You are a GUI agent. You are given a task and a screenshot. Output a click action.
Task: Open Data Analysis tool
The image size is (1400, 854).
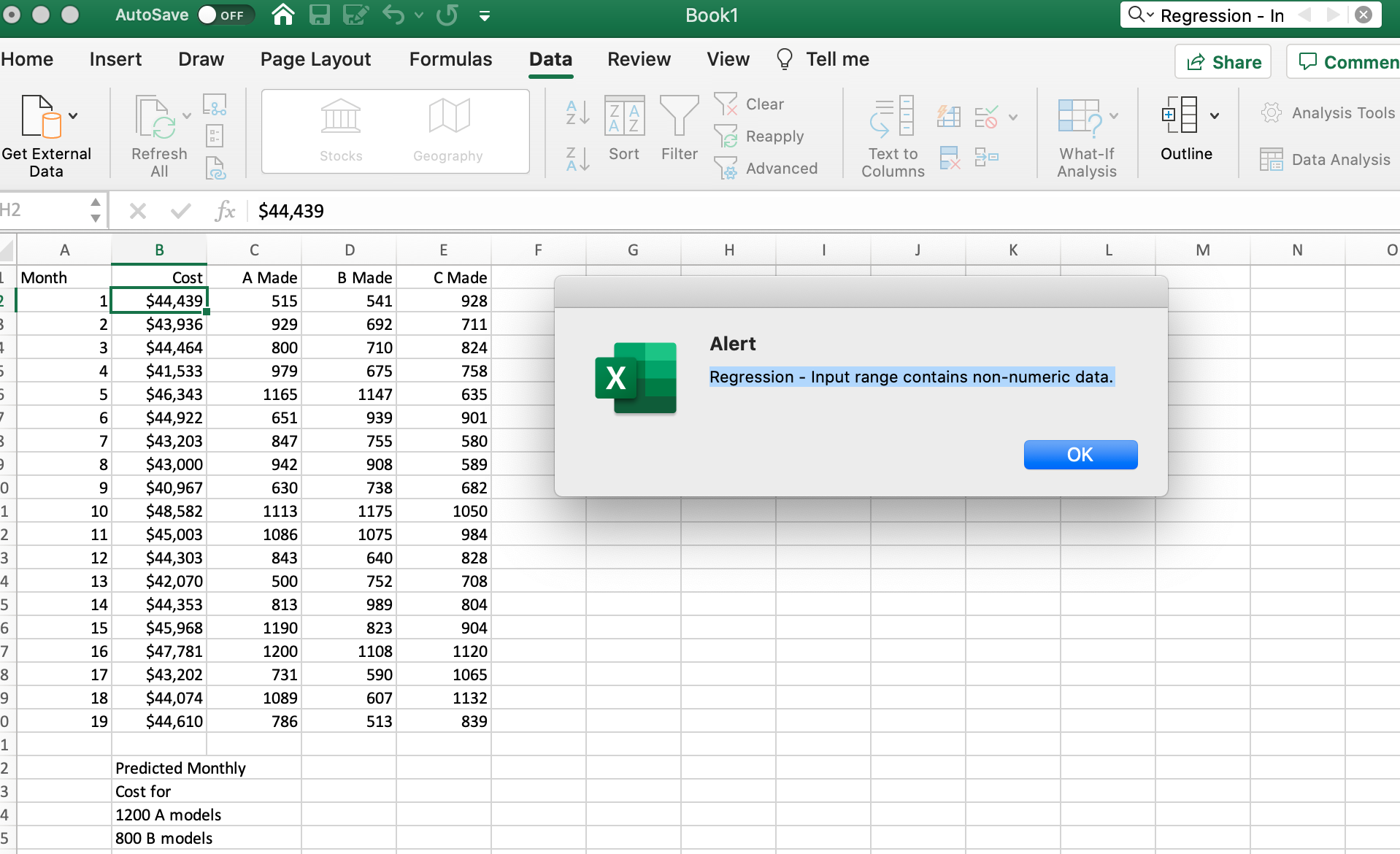(1326, 159)
